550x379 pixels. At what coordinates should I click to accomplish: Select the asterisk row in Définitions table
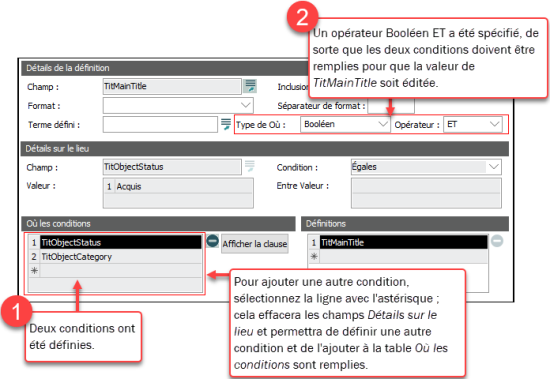(x=398, y=257)
